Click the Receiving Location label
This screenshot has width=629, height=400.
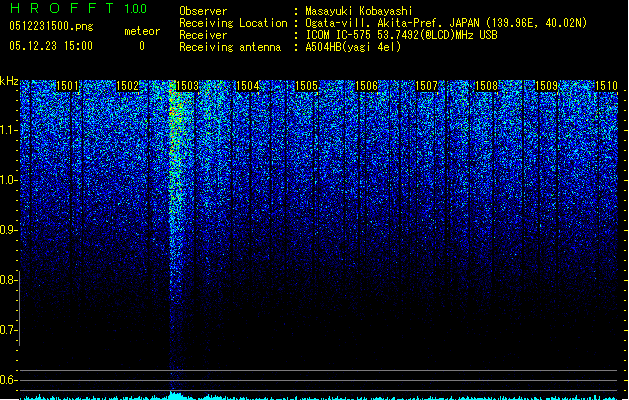(233, 23)
